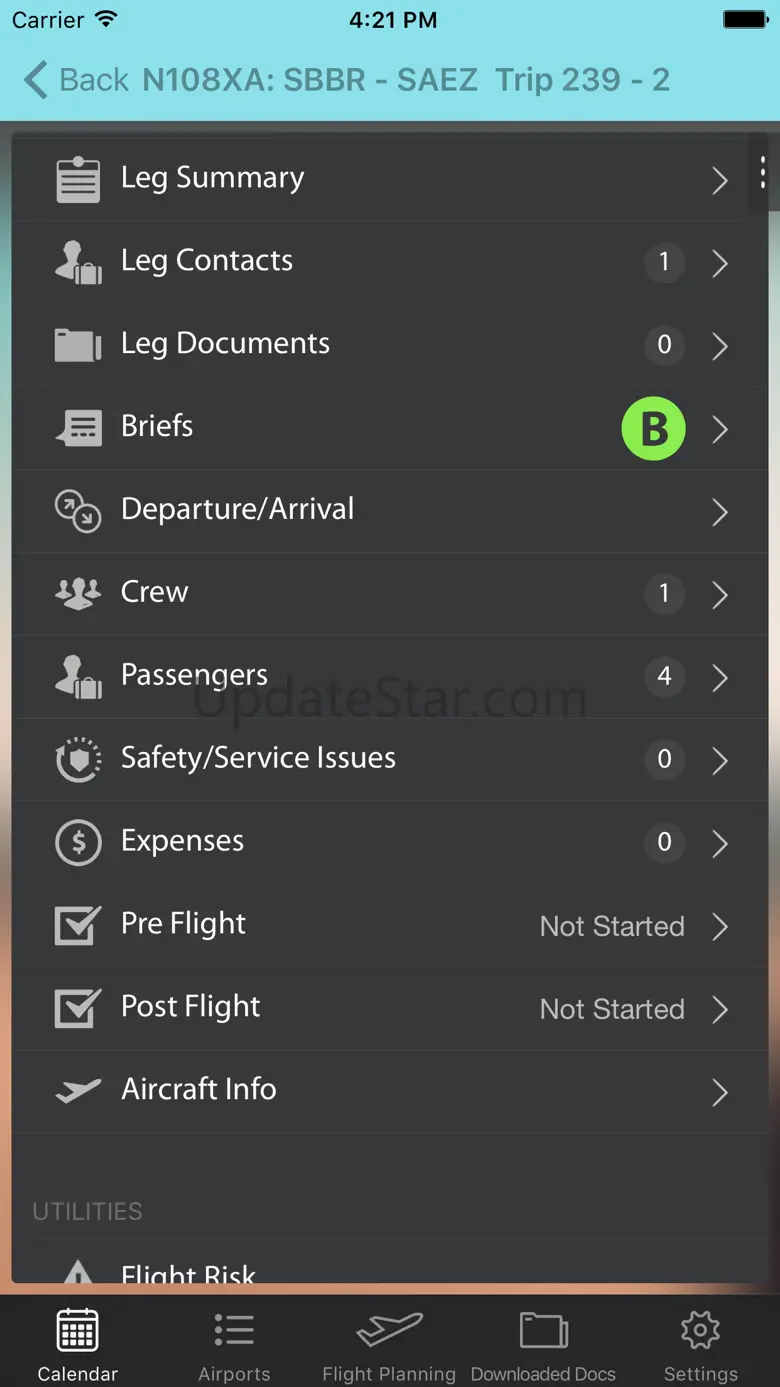Tap the Passengers count badge showing 4
This screenshot has height=1387, width=780.
(664, 677)
